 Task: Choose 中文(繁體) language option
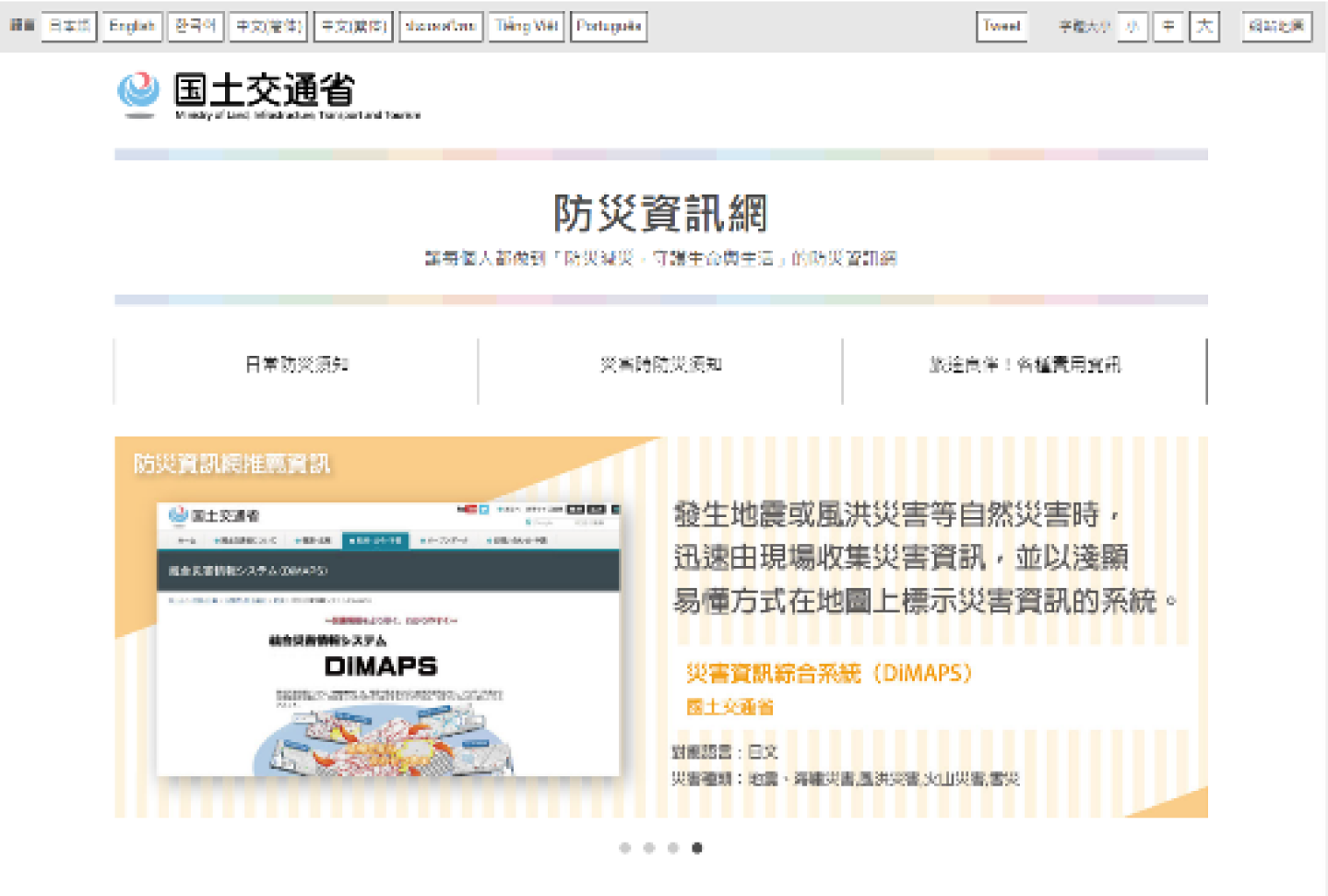[353, 27]
